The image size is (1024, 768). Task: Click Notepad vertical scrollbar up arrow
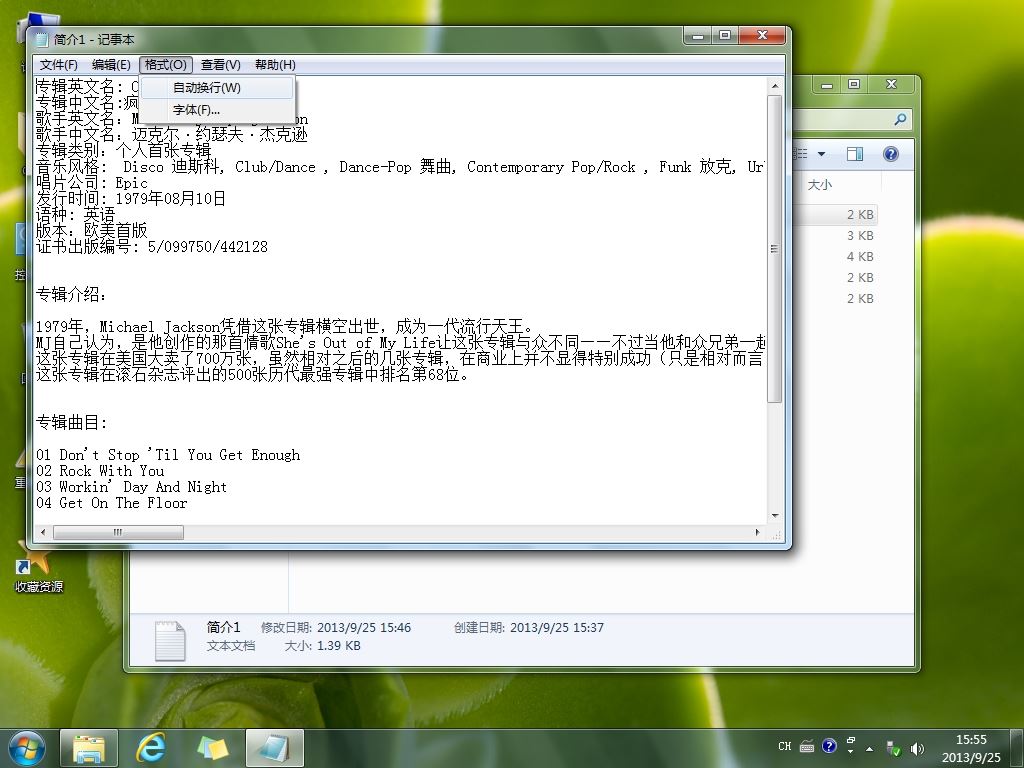(x=775, y=86)
